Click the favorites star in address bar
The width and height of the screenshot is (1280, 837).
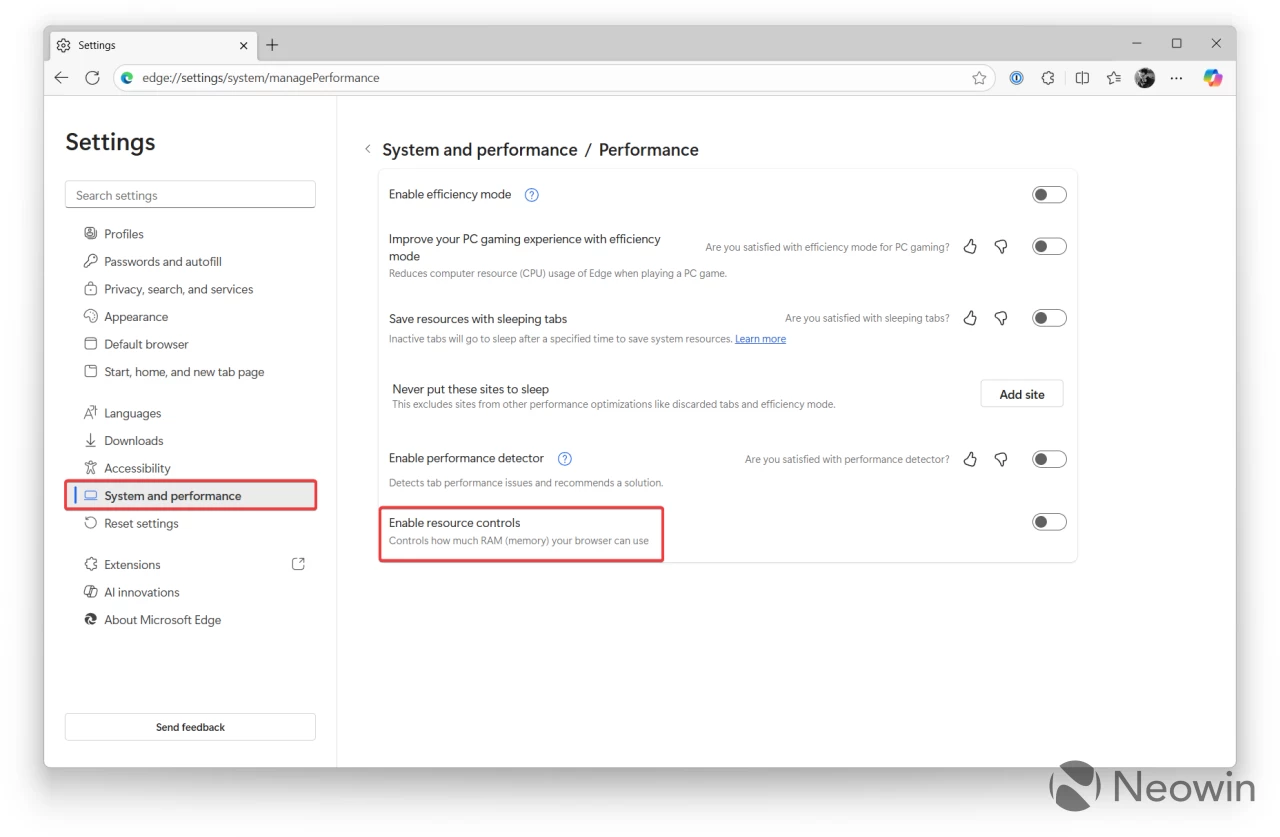[x=979, y=77]
